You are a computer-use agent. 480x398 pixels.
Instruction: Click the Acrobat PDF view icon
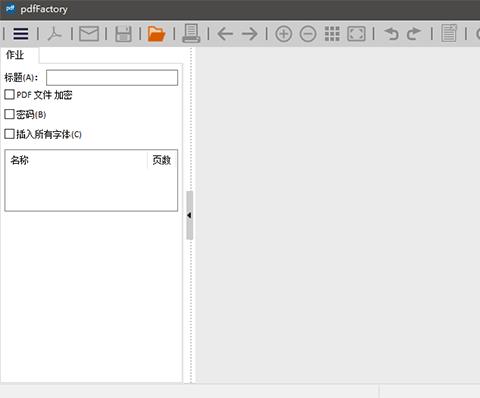(x=55, y=34)
